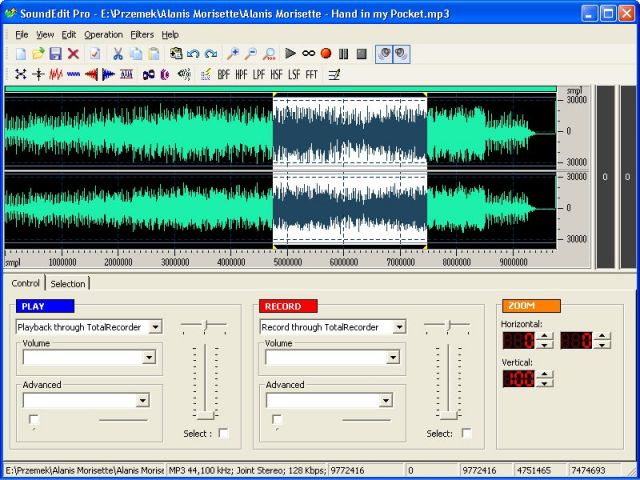This screenshot has width=640, height=480.
Task: Open a file with the folder icon
Action: tap(38, 54)
